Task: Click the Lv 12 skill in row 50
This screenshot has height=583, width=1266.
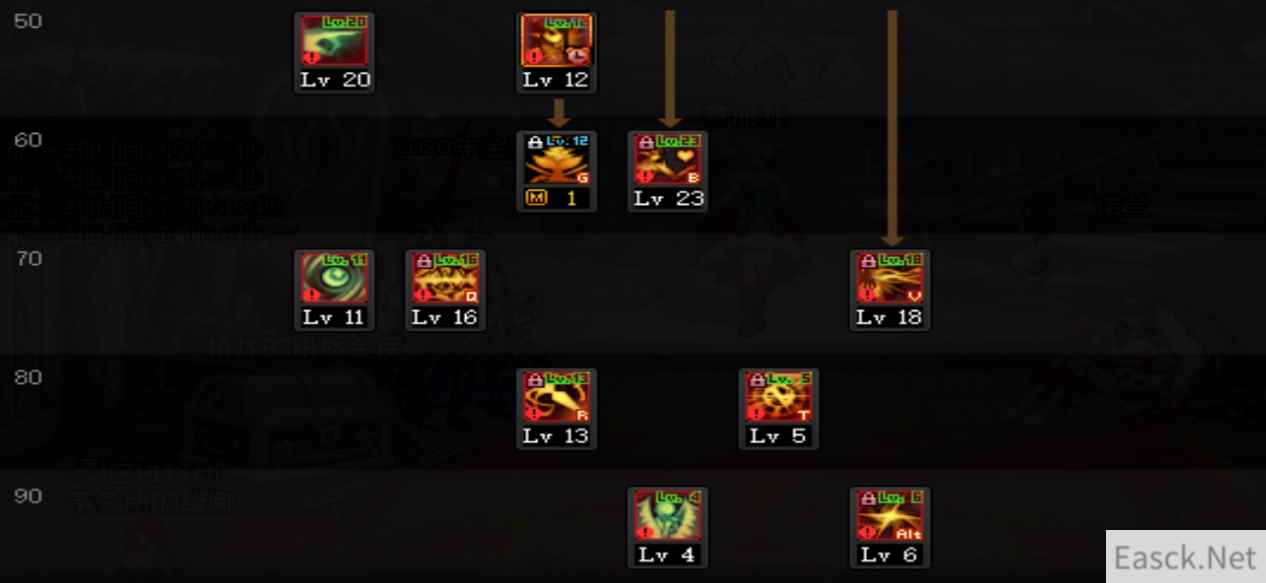Action: pos(557,41)
